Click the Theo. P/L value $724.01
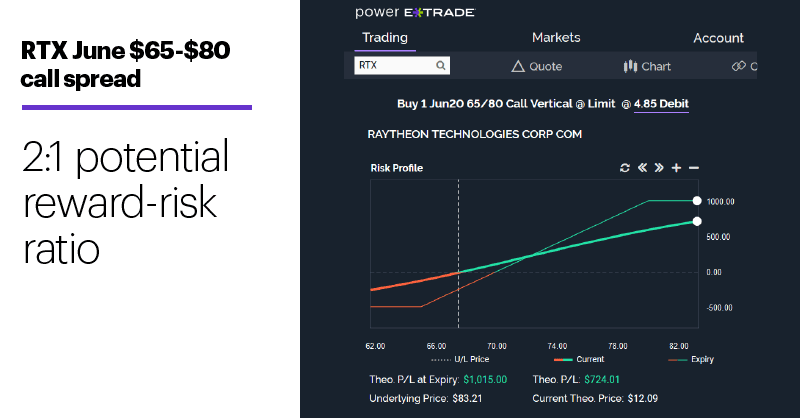This screenshot has height=418, width=800. [602, 380]
